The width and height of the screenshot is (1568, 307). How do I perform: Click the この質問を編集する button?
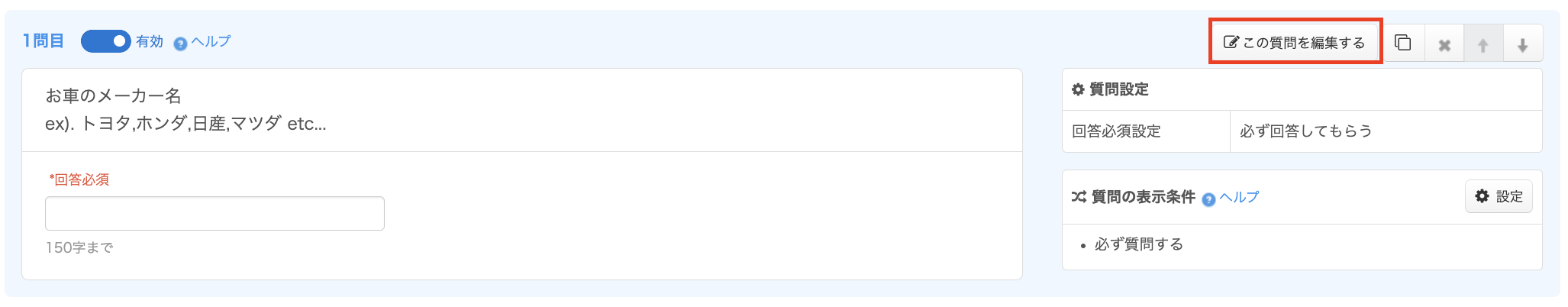click(x=1295, y=43)
